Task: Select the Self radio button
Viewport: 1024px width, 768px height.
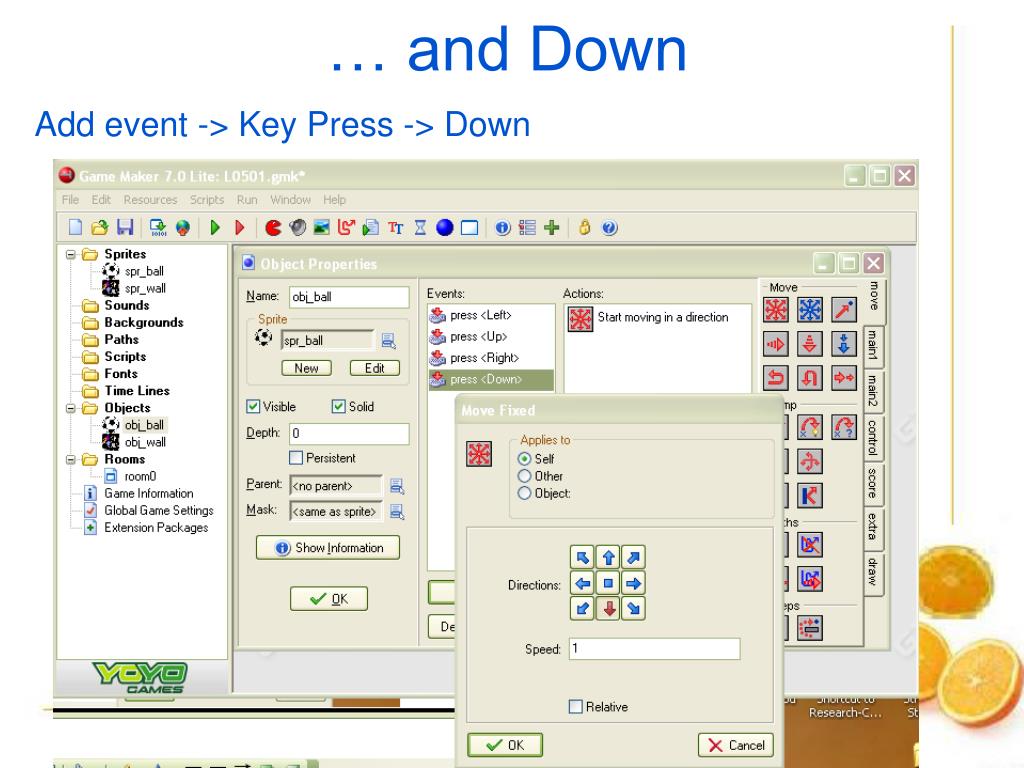Action: (x=524, y=458)
